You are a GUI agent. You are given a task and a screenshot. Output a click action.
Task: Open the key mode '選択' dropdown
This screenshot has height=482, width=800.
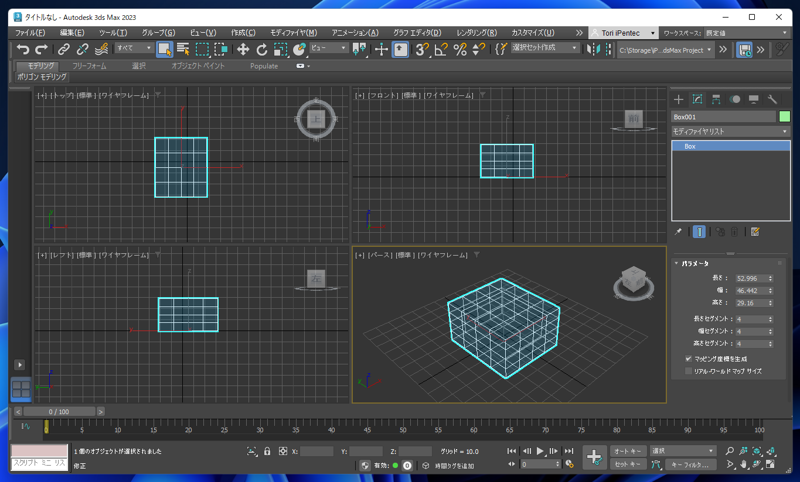click(683, 451)
